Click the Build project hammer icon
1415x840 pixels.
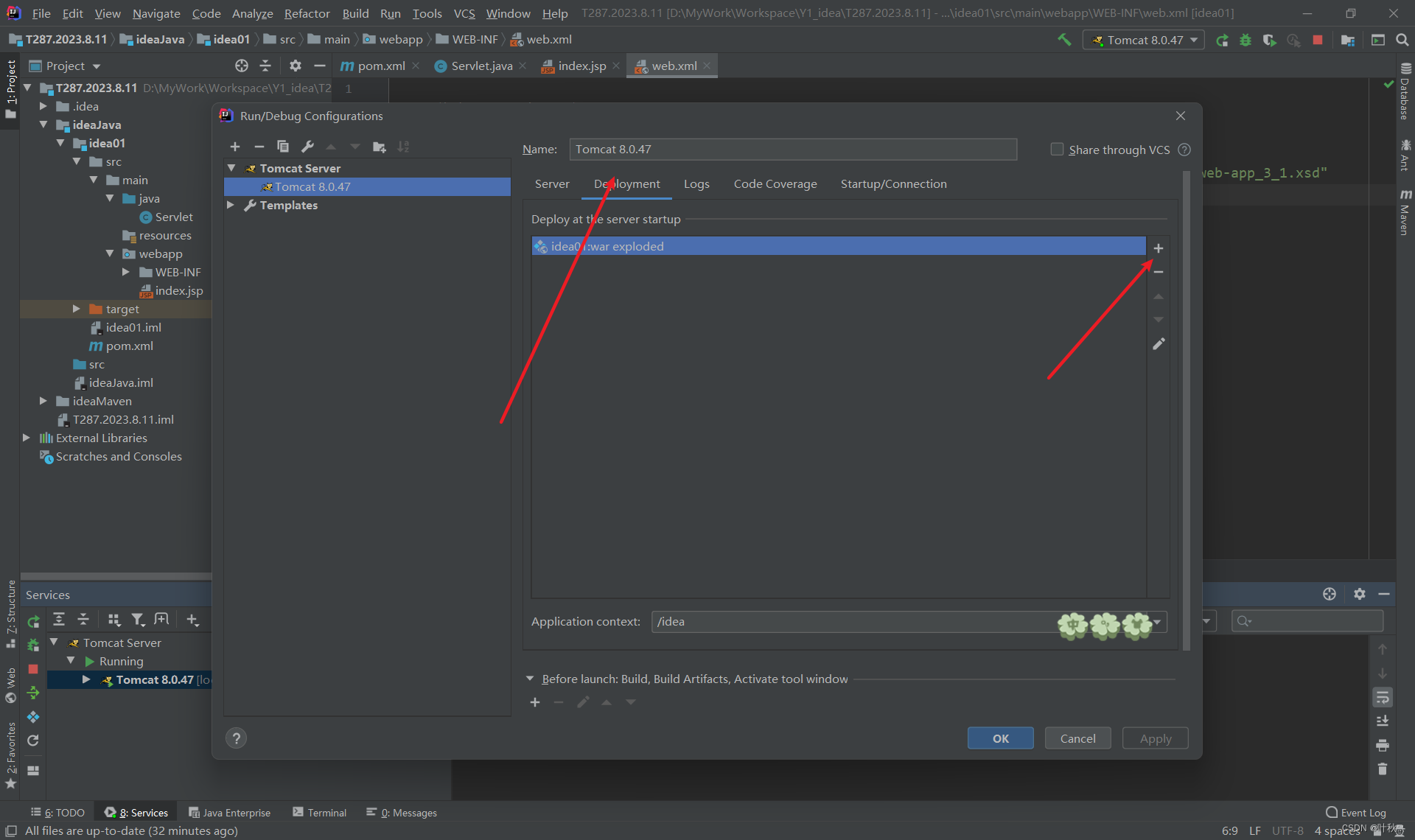pos(1064,40)
